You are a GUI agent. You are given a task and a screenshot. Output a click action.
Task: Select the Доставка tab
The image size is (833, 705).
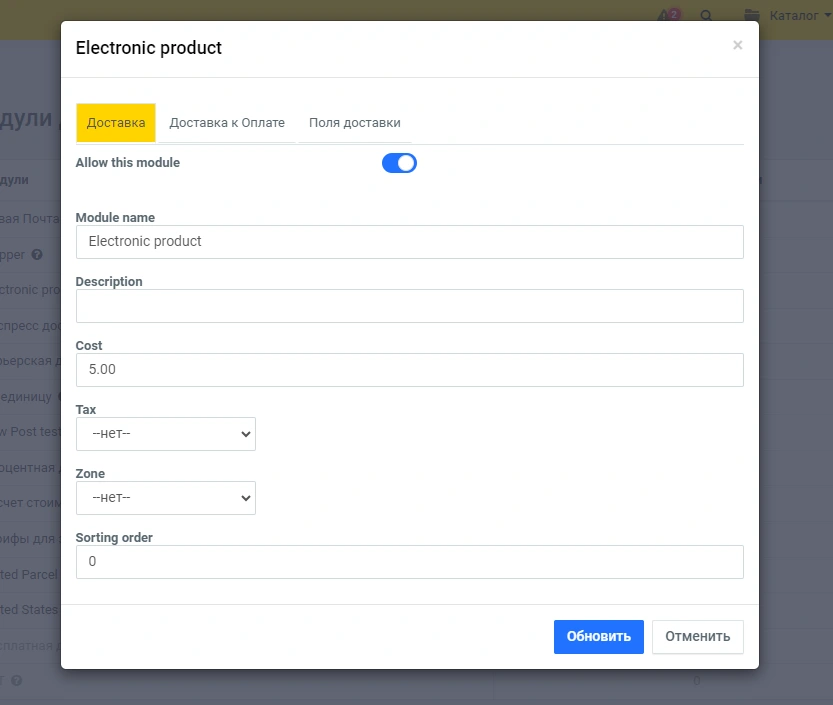[116, 123]
